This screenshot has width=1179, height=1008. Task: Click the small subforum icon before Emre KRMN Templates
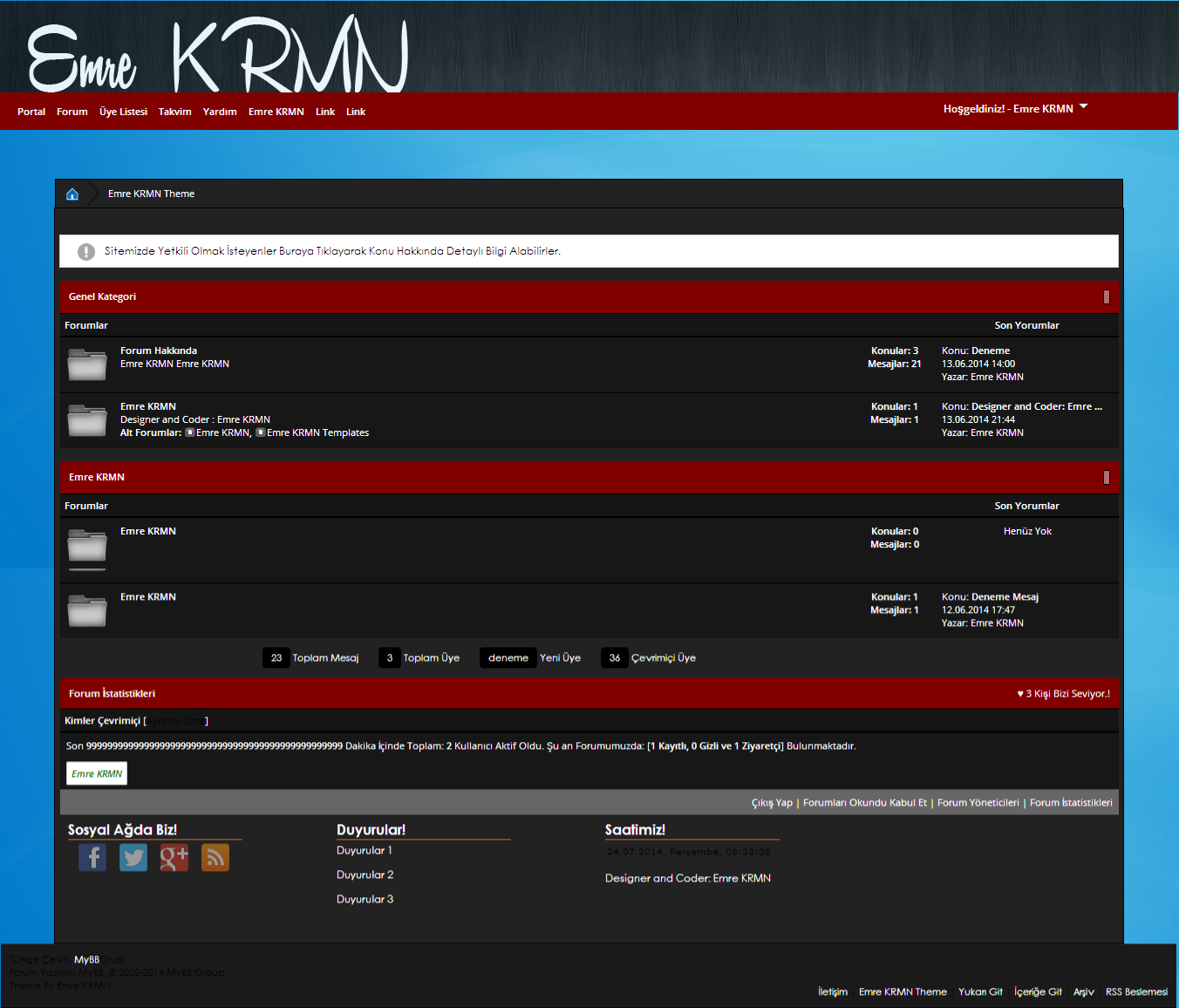coord(261,432)
